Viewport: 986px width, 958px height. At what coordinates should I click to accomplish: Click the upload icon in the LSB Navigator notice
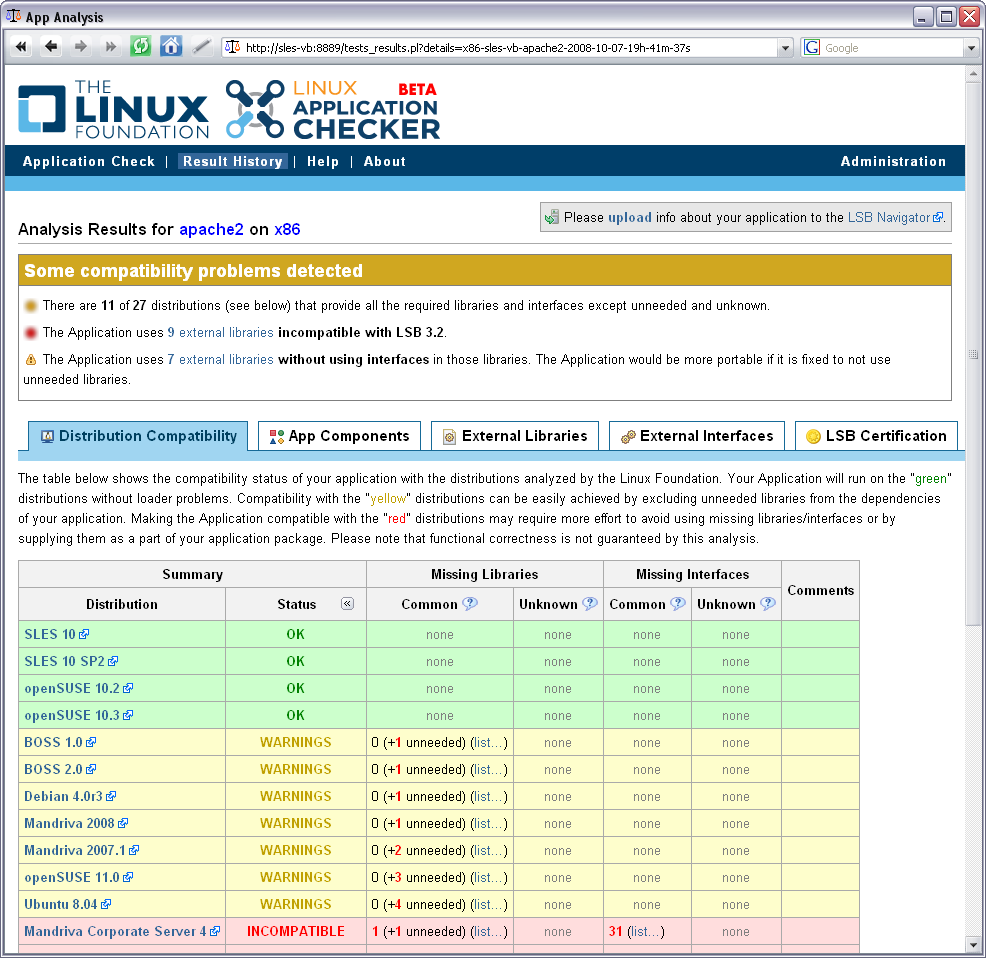(x=551, y=218)
